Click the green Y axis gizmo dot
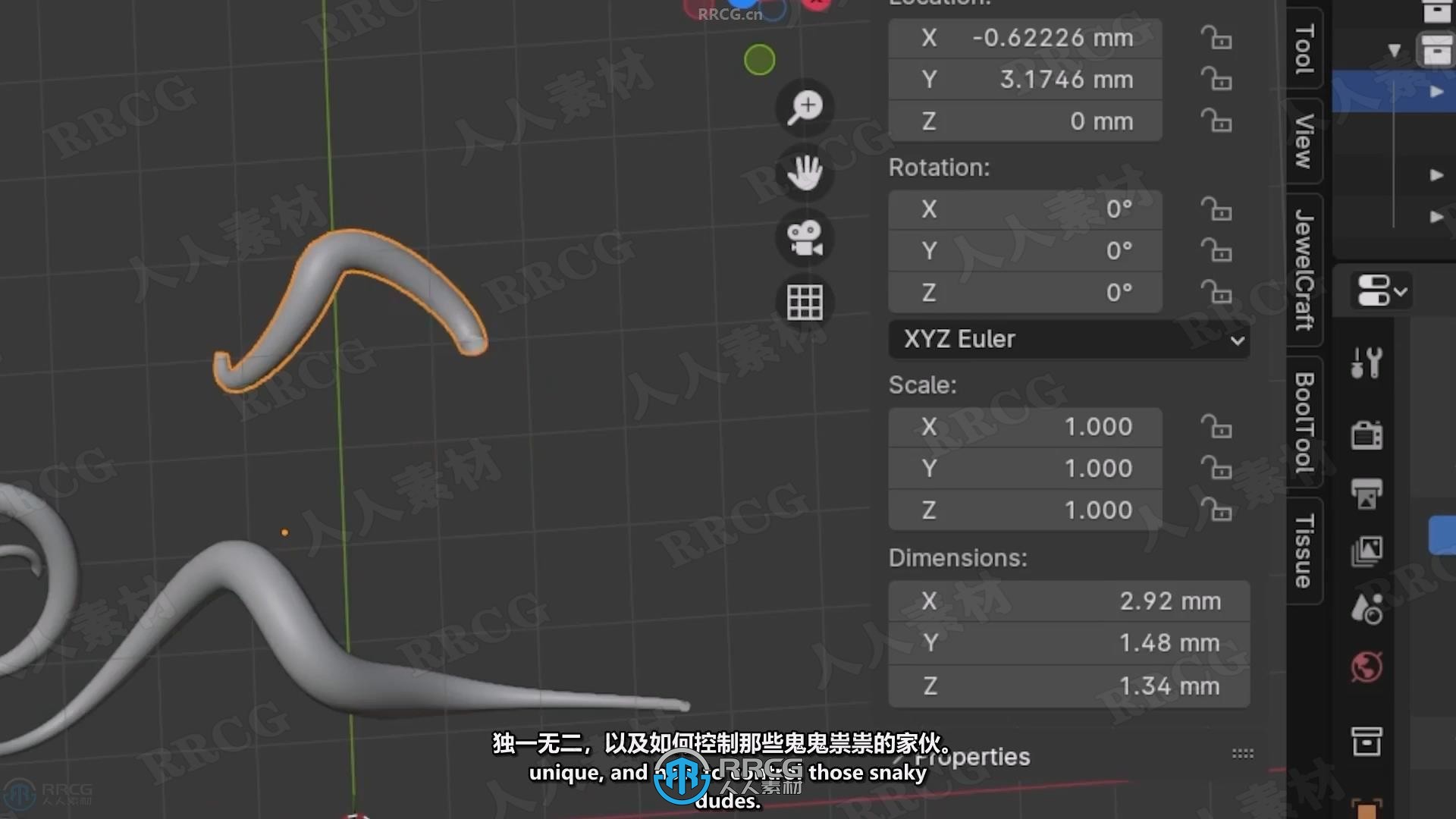1456x819 pixels. 759,60
